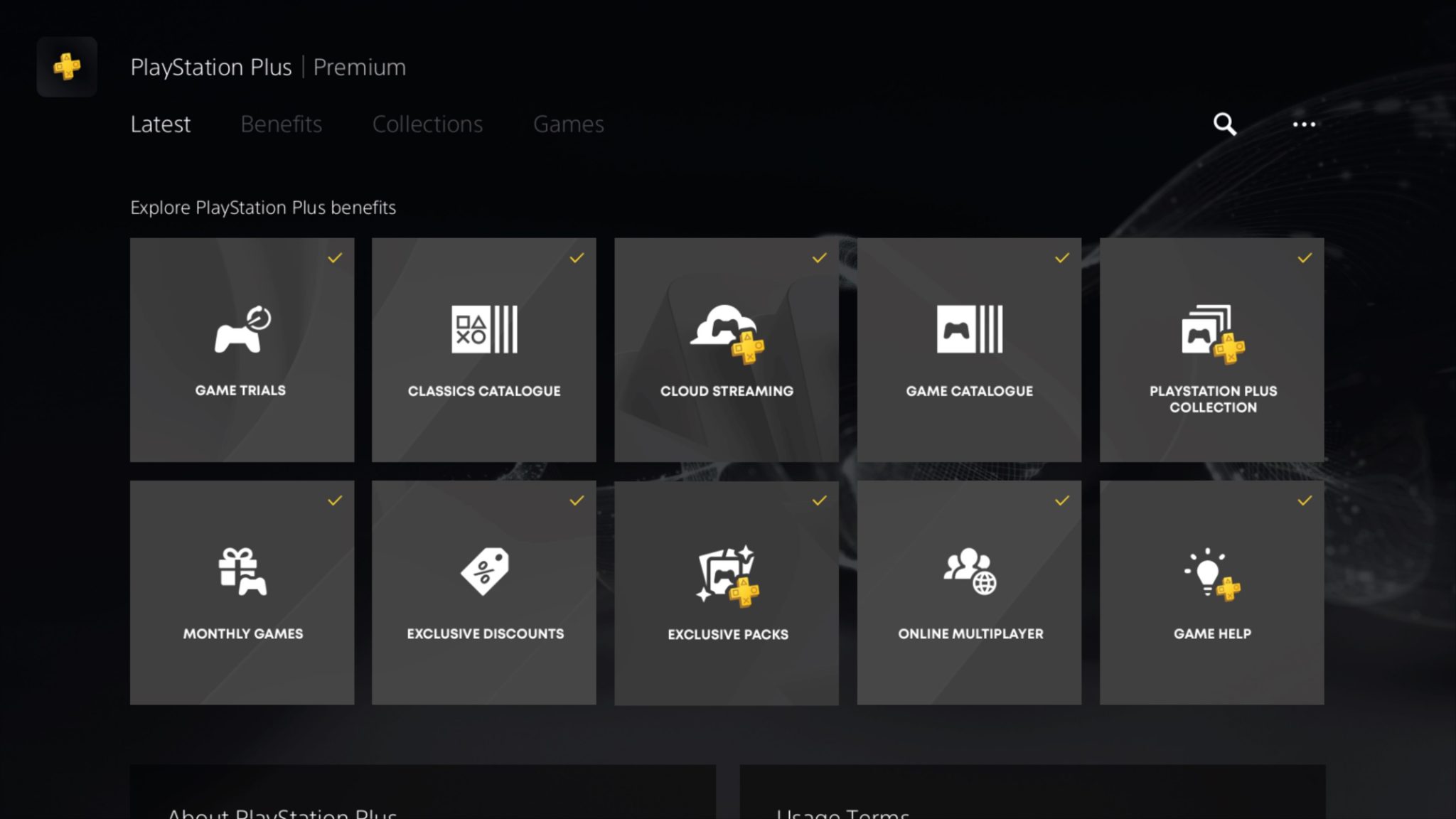This screenshot has height=819, width=1456.
Task: Open the EXCLUSIVE DISCOUNTS label
Action: pyautogui.click(x=486, y=633)
